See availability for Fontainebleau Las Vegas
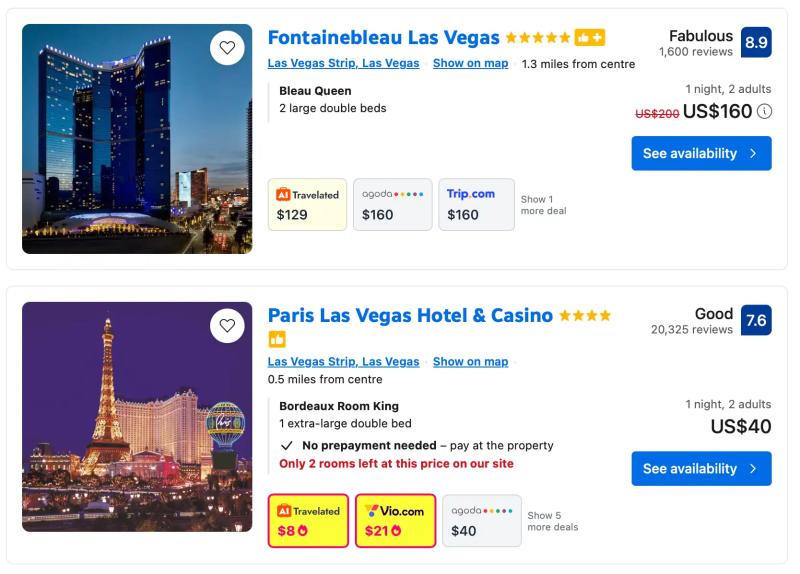 click(x=701, y=153)
